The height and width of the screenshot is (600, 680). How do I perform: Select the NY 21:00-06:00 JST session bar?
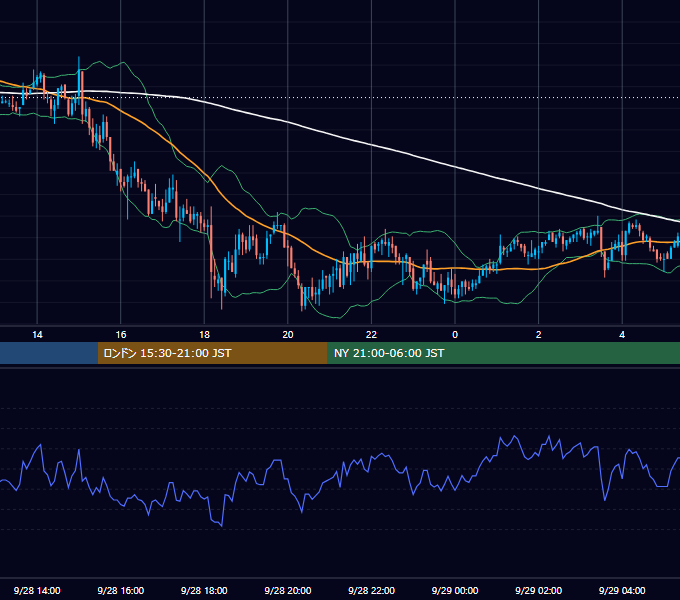tap(503, 353)
